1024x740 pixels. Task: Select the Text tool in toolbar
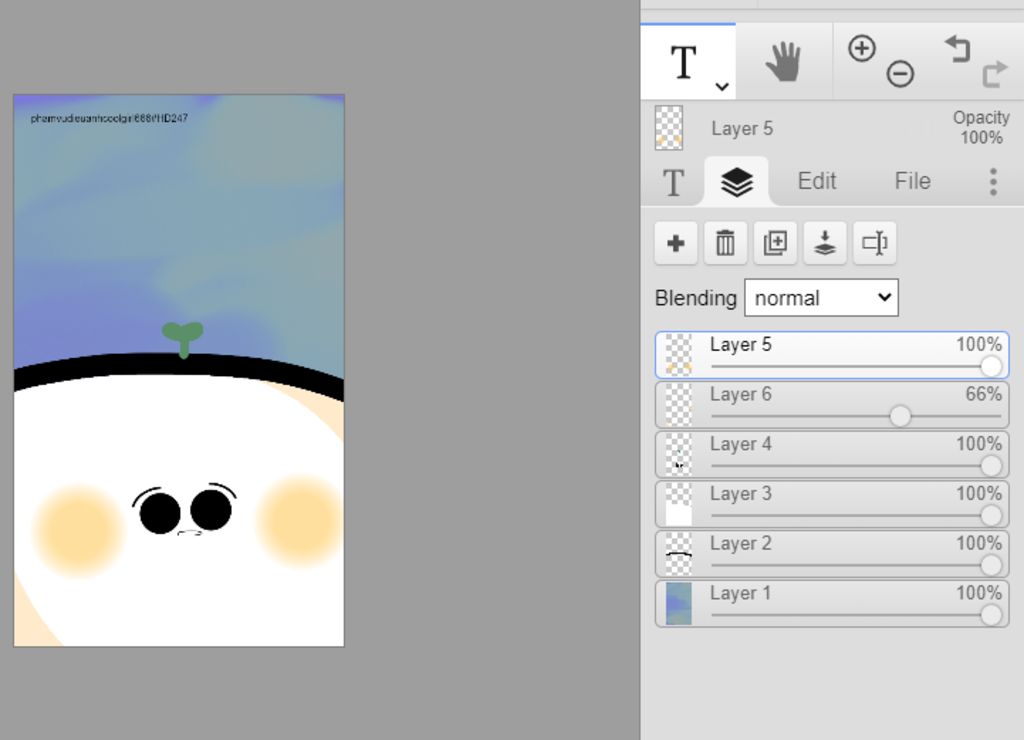[x=683, y=62]
